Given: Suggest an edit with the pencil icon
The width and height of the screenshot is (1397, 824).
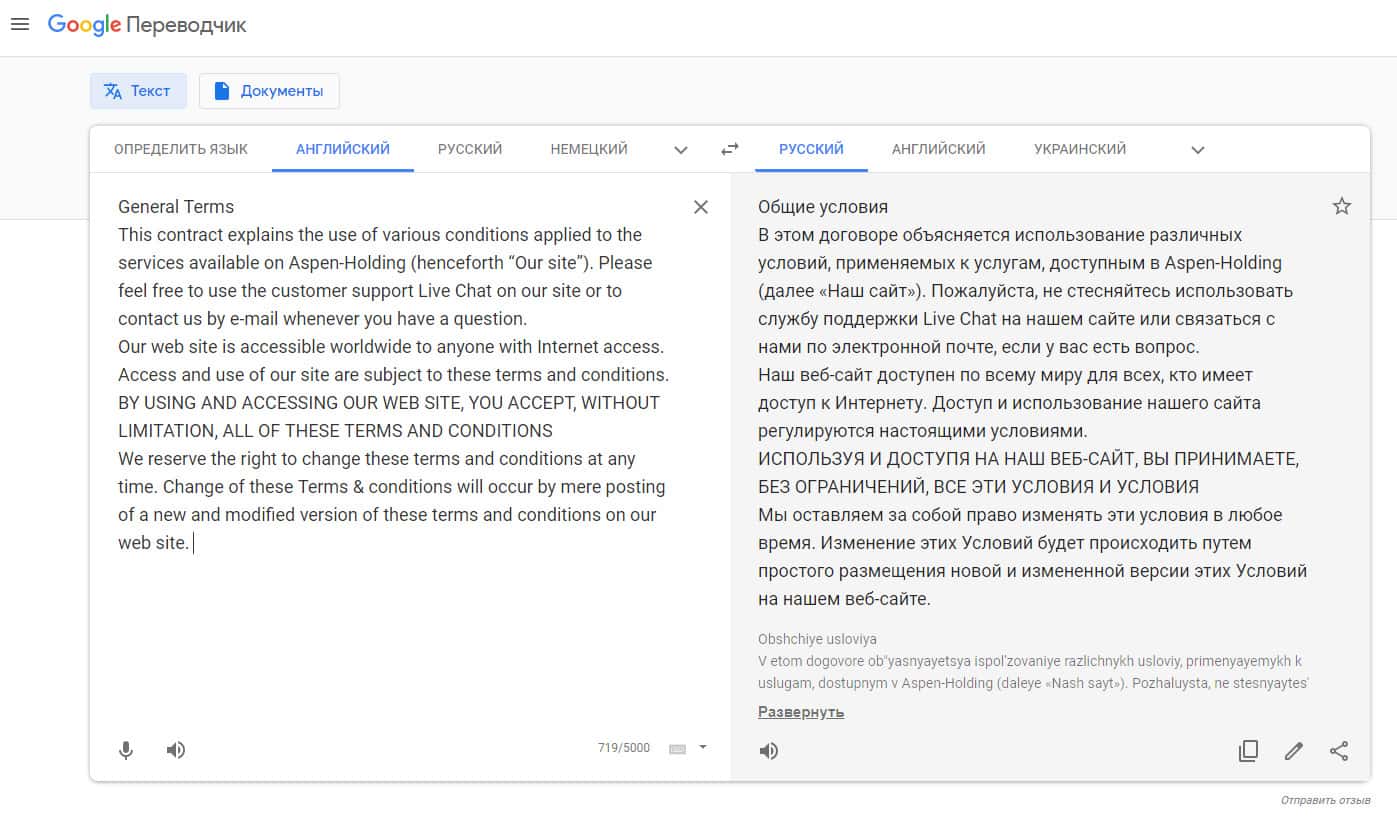Looking at the screenshot, I should point(1294,751).
